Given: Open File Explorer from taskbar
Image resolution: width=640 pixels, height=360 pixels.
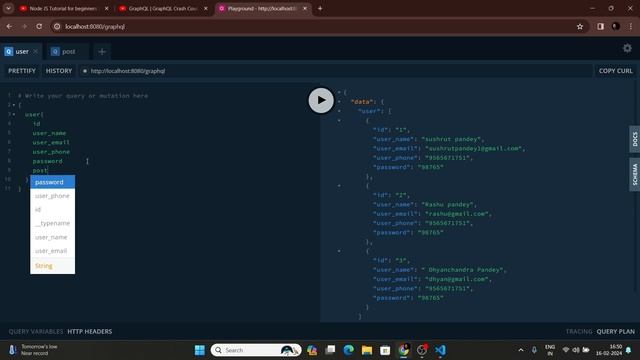Looking at the screenshot, I should [x=367, y=350].
